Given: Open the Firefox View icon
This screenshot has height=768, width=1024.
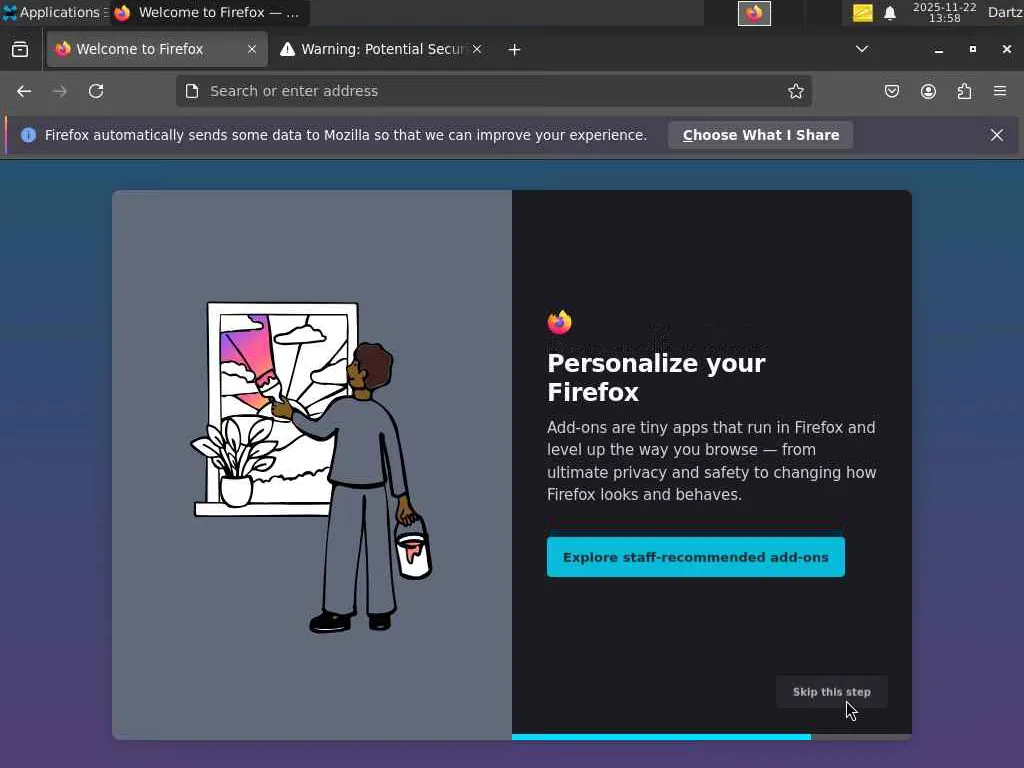Looking at the screenshot, I should pos(20,50).
